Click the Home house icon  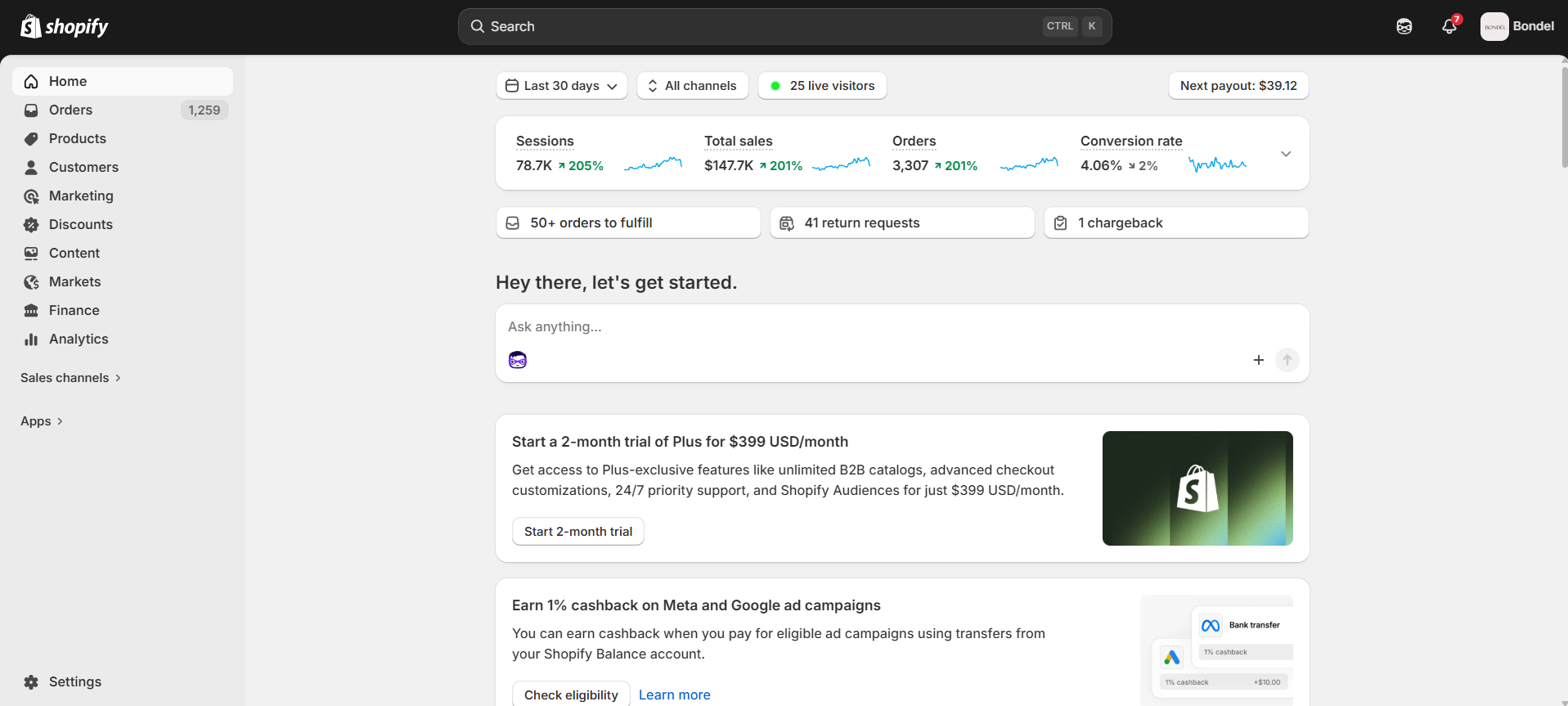(x=31, y=82)
